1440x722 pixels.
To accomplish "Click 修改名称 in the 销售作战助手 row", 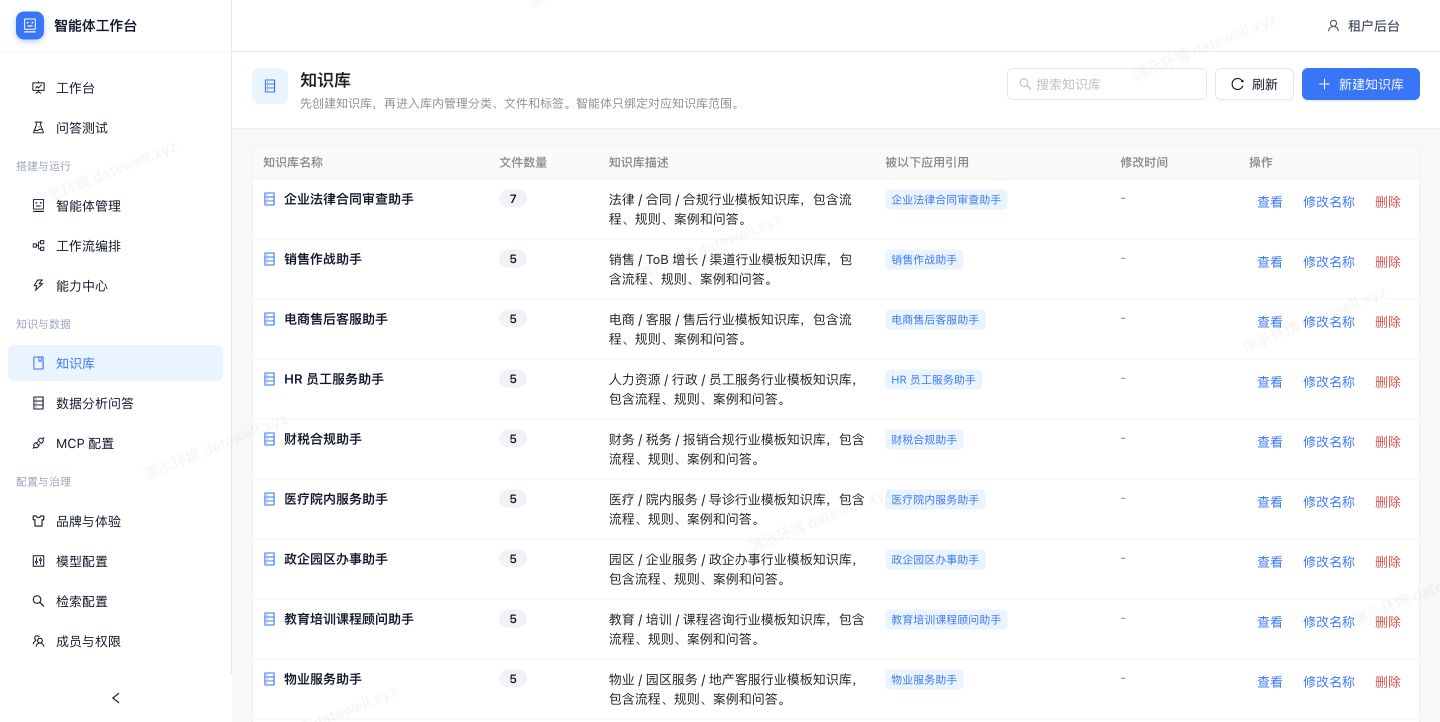I will click(x=1329, y=262).
